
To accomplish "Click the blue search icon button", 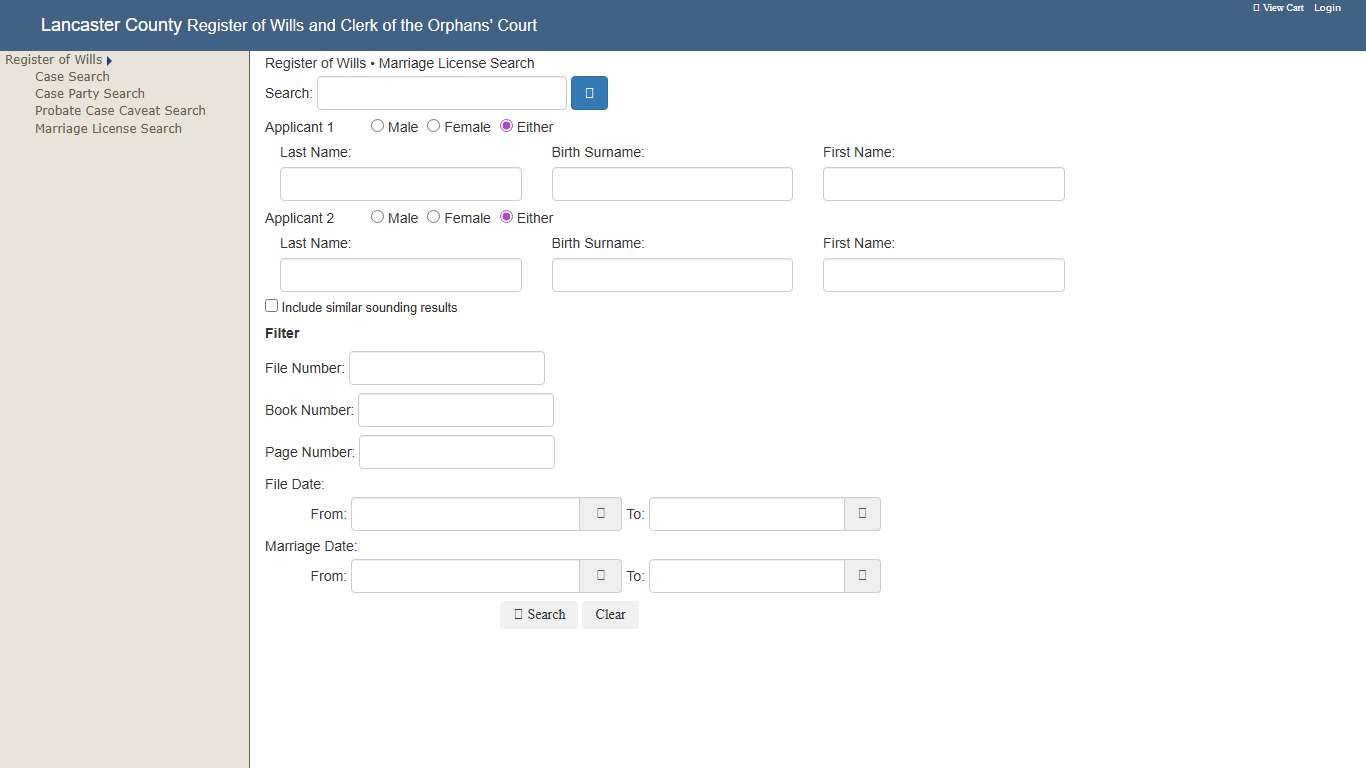I will pyautogui.click(x=589, y=93).
